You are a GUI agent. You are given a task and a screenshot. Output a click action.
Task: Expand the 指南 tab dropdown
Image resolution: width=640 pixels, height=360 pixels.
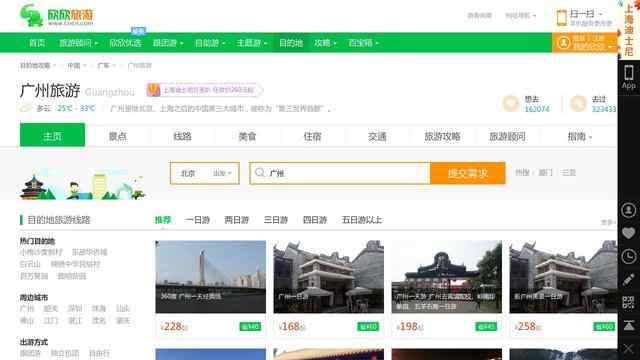point(580,136)
